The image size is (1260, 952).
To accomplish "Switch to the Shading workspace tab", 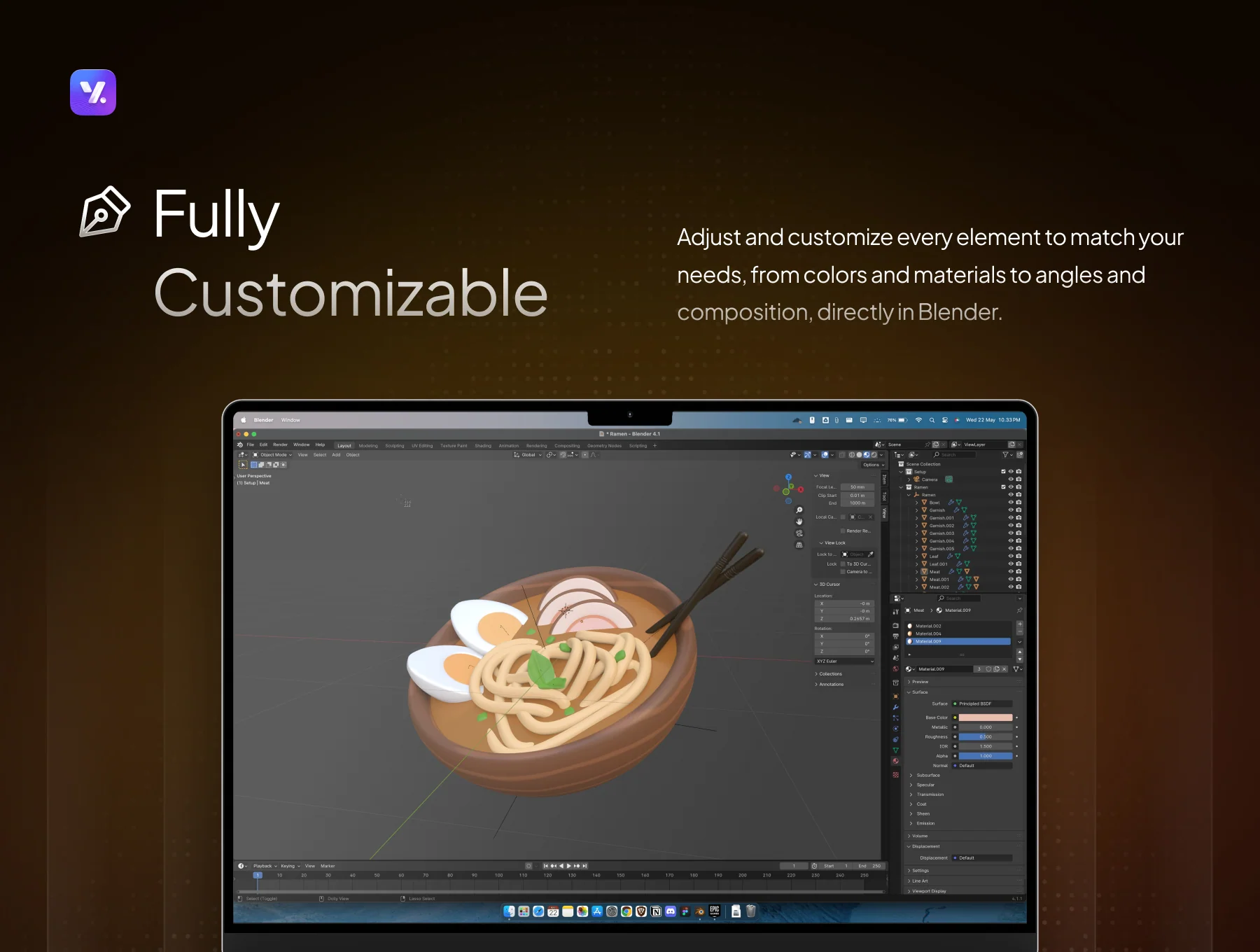I will [483, 445].
